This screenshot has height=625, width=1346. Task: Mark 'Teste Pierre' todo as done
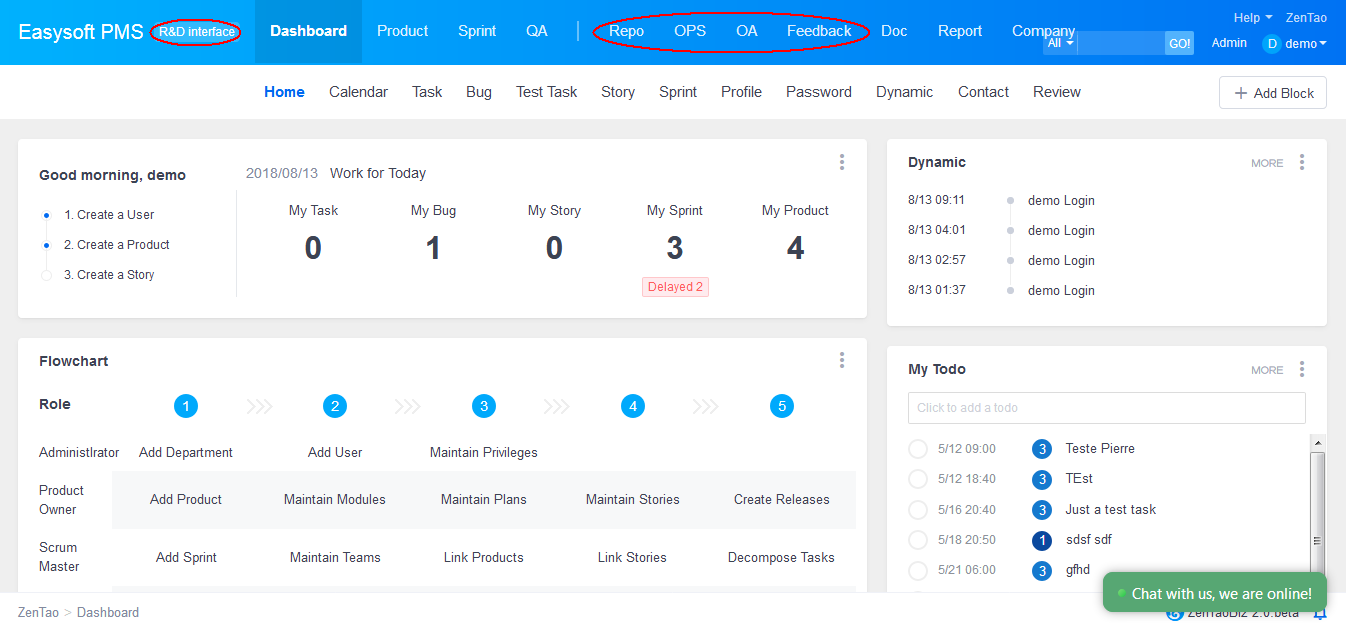pyautogui.click(x=918, y=449)
